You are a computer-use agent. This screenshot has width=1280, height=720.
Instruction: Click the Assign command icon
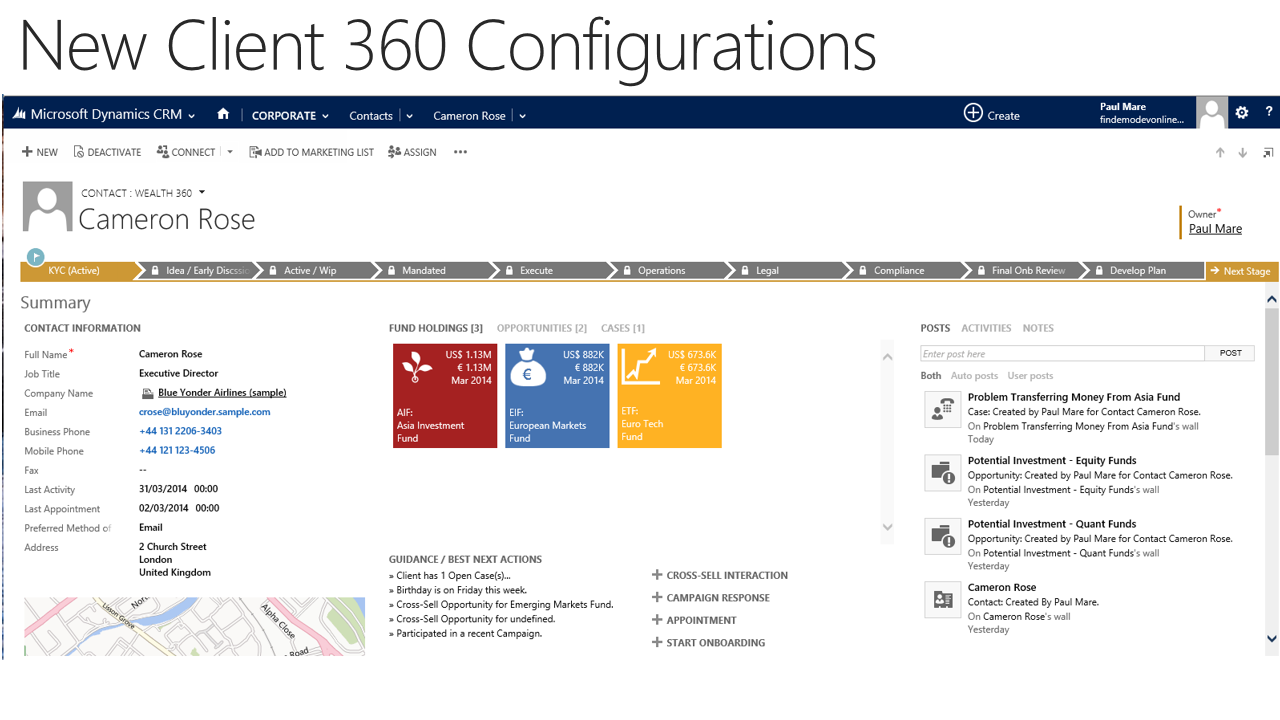[x=395, y=152]
